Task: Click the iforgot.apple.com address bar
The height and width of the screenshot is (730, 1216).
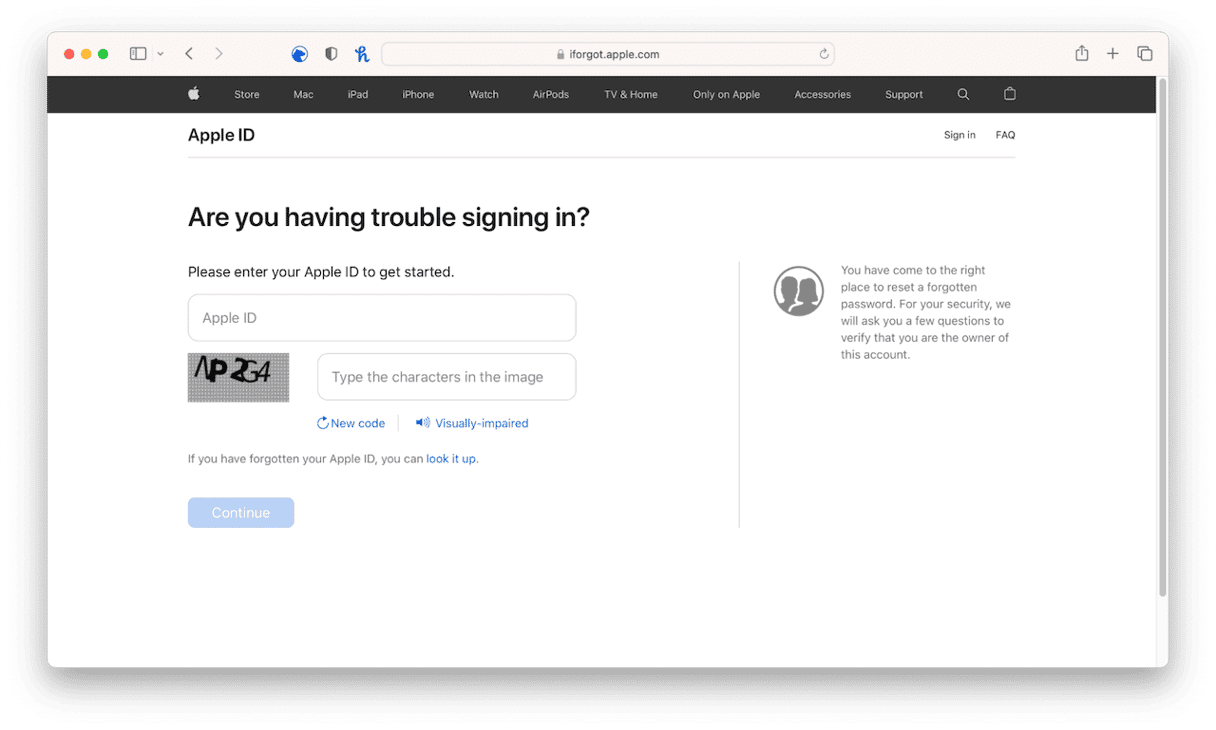Action: (608, 54)
